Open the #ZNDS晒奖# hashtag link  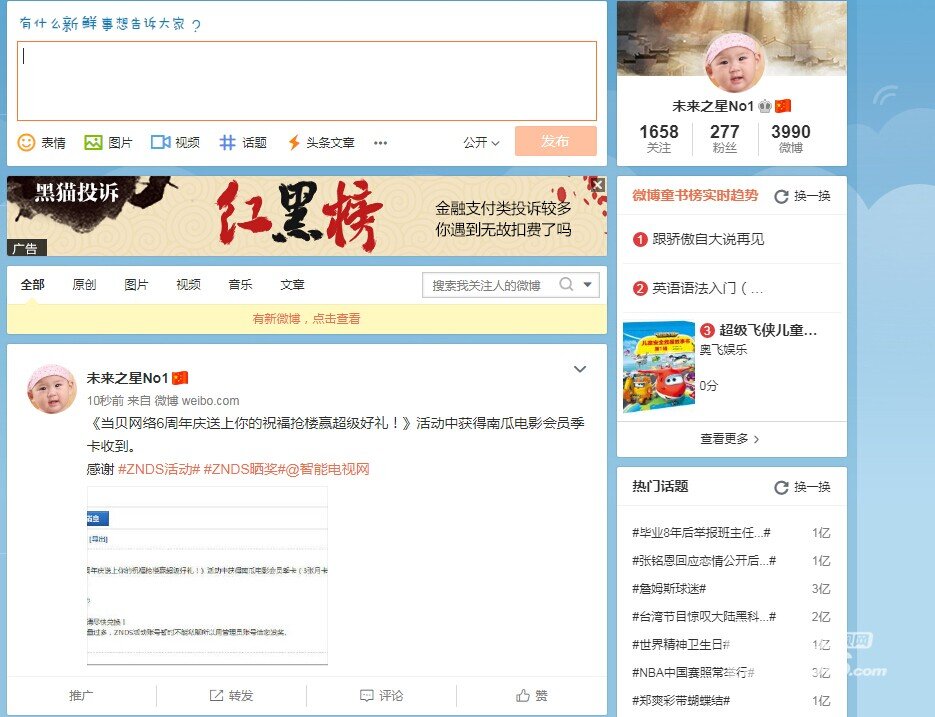(242, 469)
